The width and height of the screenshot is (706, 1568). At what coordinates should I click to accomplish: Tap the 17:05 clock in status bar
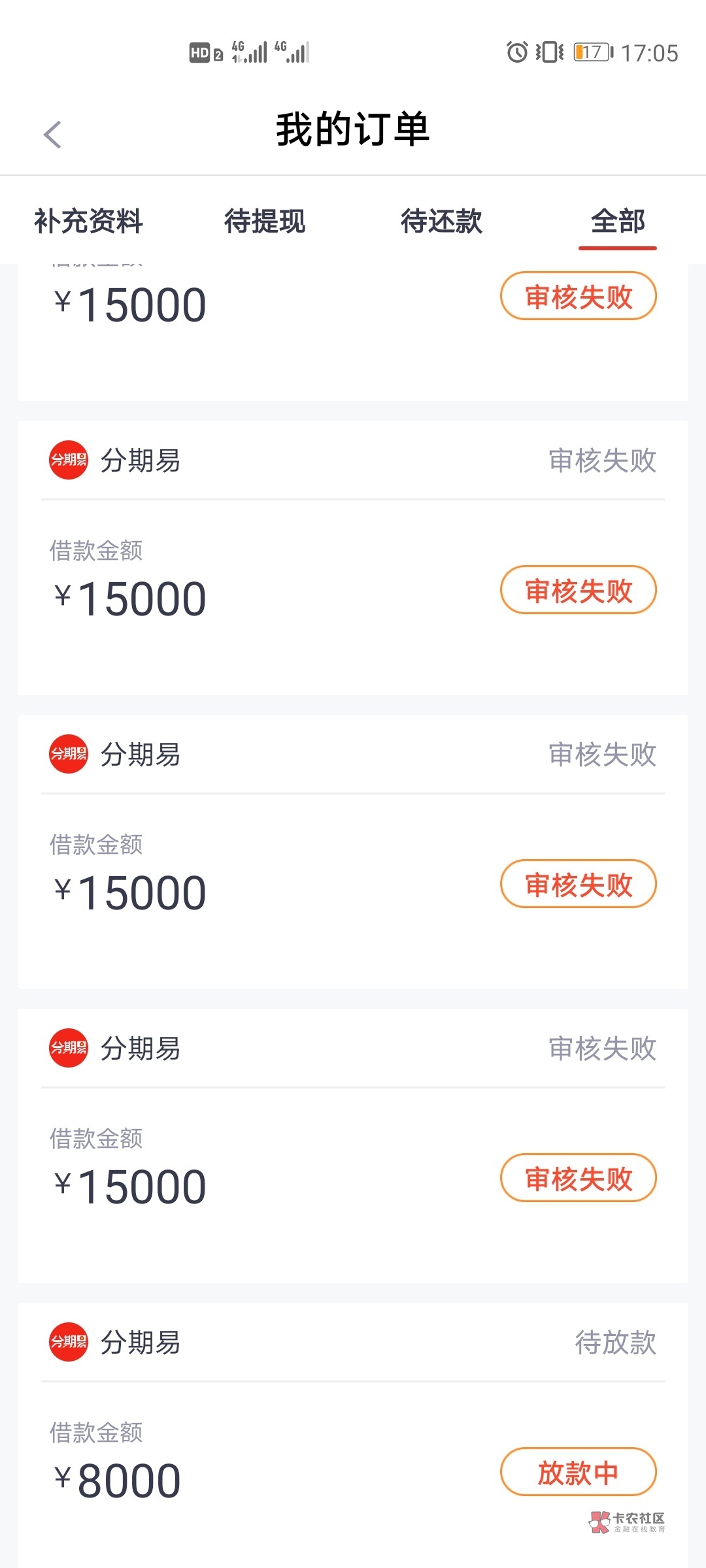click(649, 53)
